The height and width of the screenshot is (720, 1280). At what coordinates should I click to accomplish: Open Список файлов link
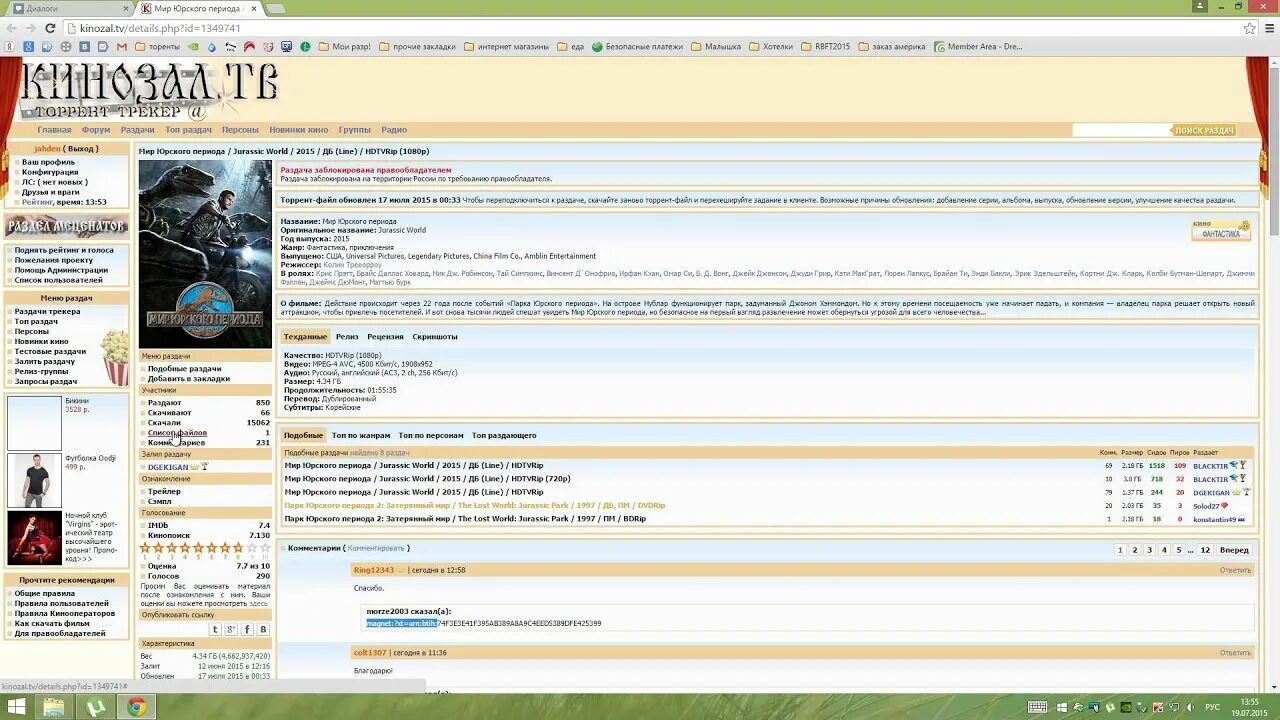pyautogui.click(x=177, y=433)
